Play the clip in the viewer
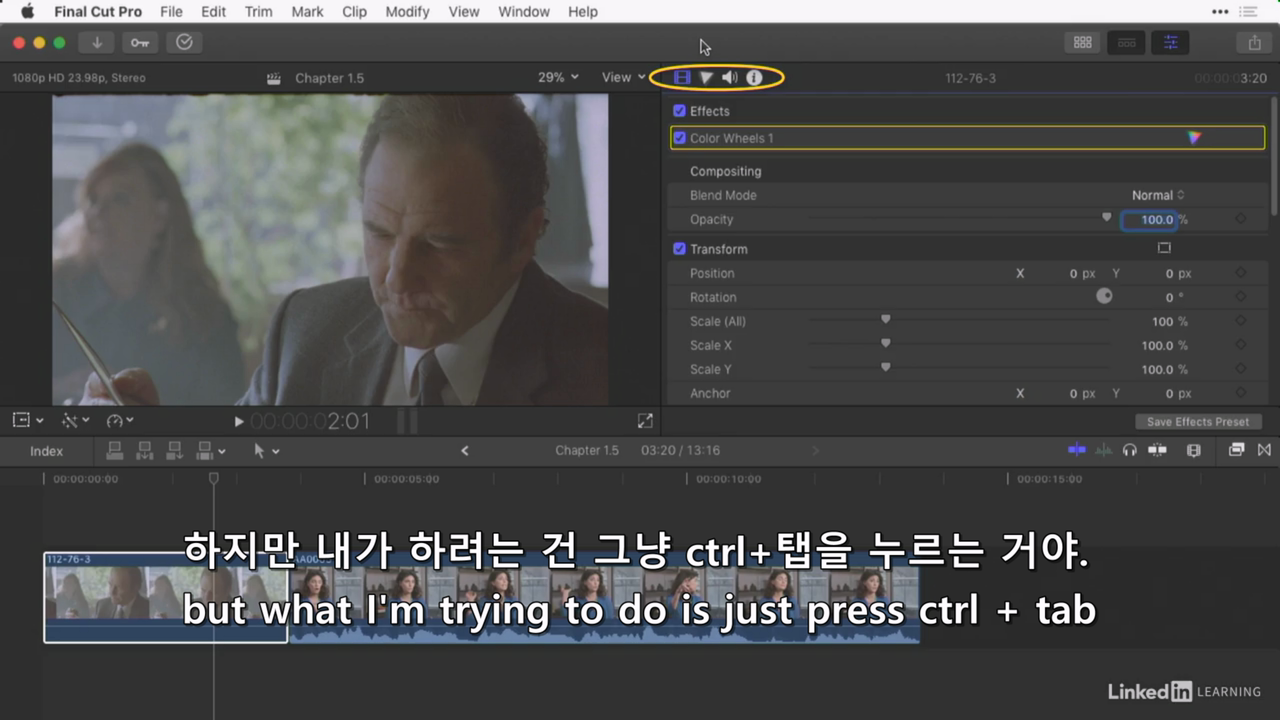 pyautogui.click(x=239, y=422)
